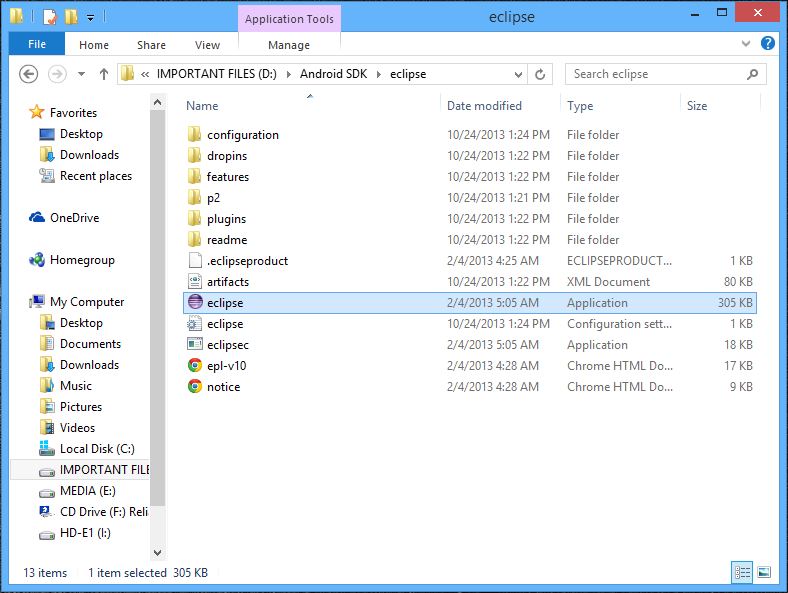788x593 pixels.
Task: Click Android SDK in the address path
Action: click(333, 74)
